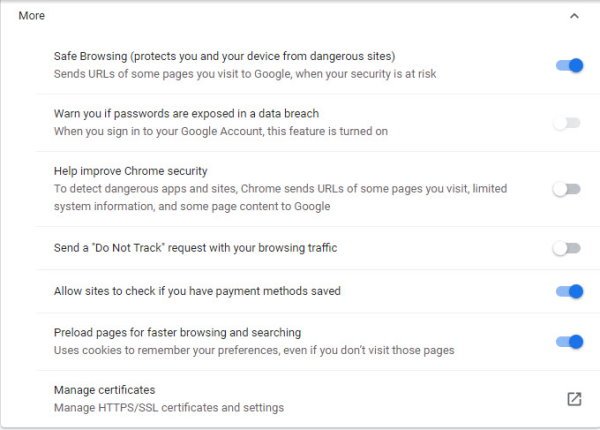The image size is (600, 430).
Task: Click the 'Sends URLs of some pages' description
Action: coord(245,74)
